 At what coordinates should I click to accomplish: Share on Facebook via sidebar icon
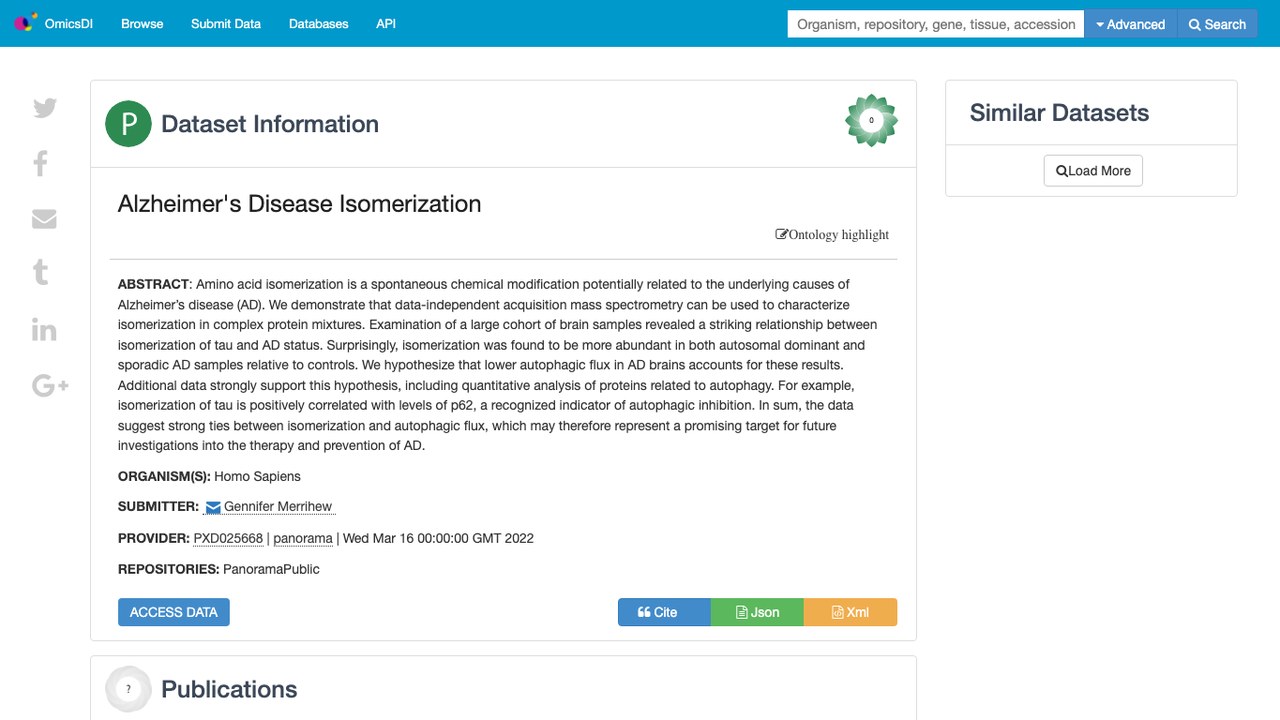click(x=41, y=163)
